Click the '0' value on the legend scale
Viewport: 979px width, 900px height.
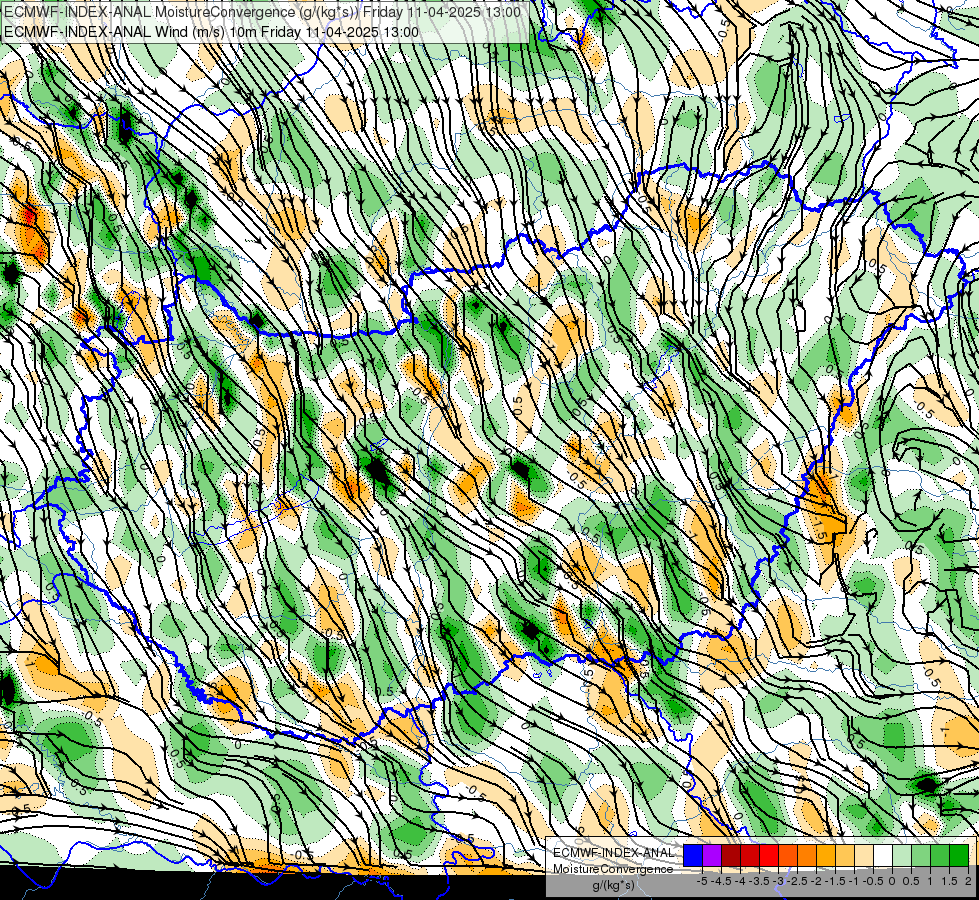point(892,881)
